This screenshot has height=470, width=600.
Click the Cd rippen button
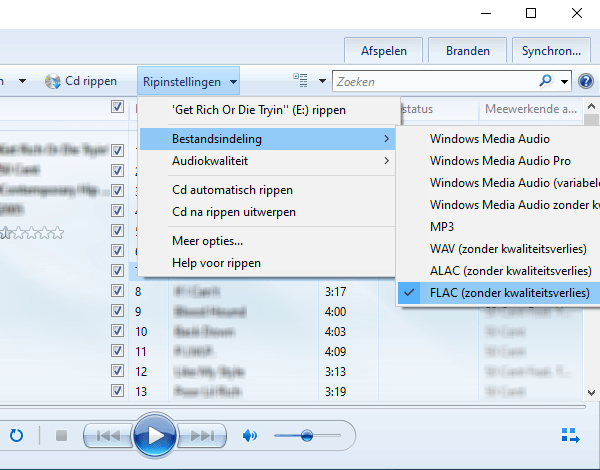[x=82, y=81]
